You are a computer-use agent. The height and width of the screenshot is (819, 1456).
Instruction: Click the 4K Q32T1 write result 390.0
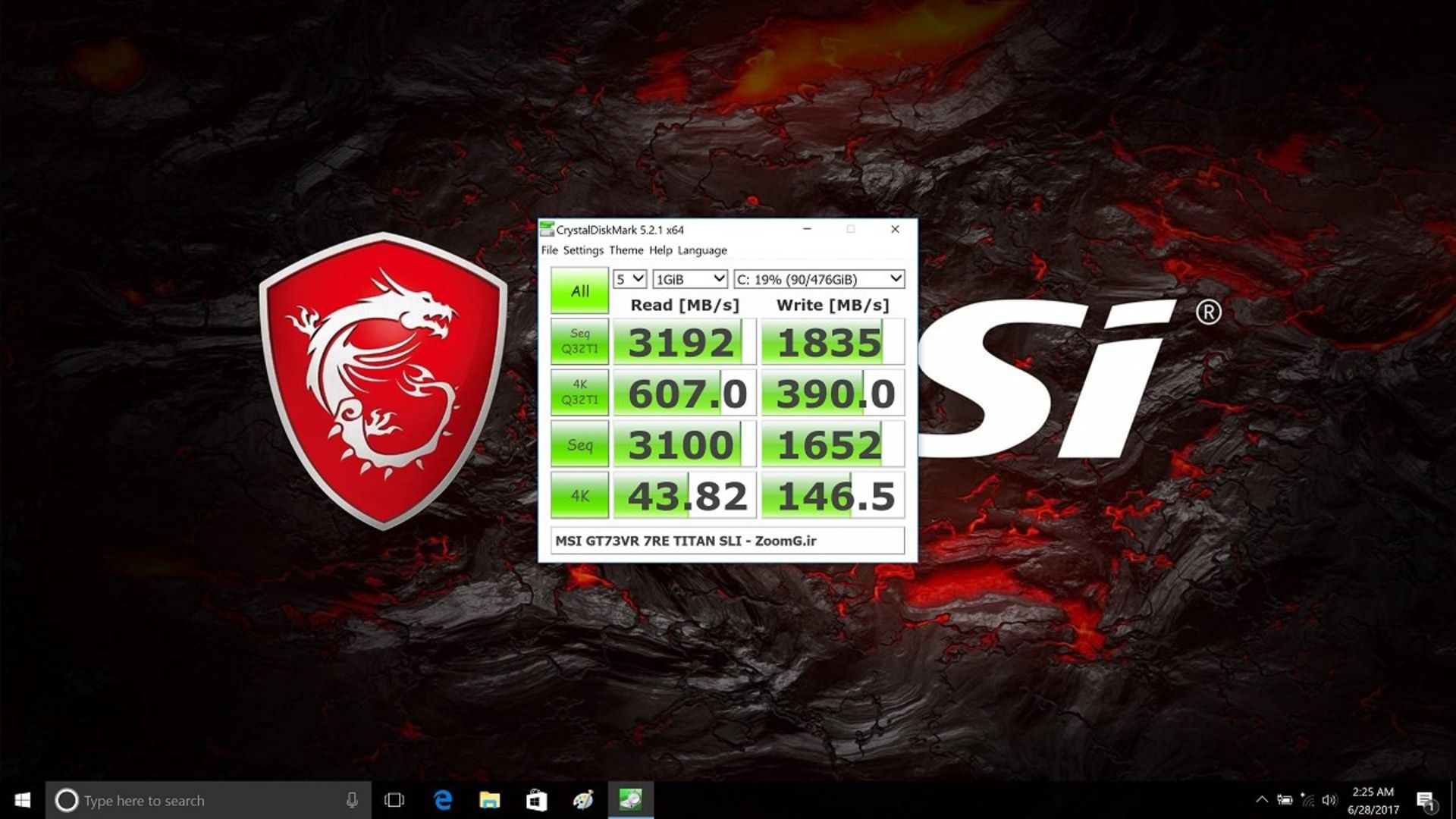pos(833,393)
